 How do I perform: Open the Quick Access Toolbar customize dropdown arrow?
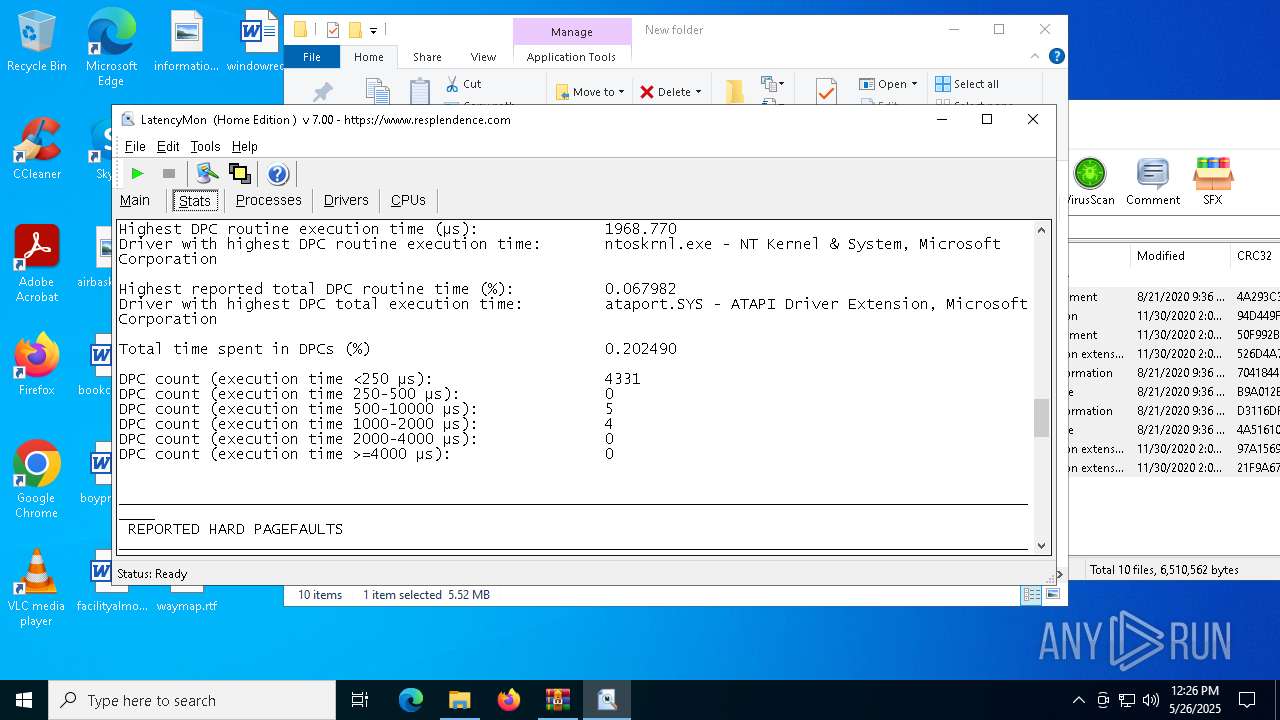pos(373,30)
